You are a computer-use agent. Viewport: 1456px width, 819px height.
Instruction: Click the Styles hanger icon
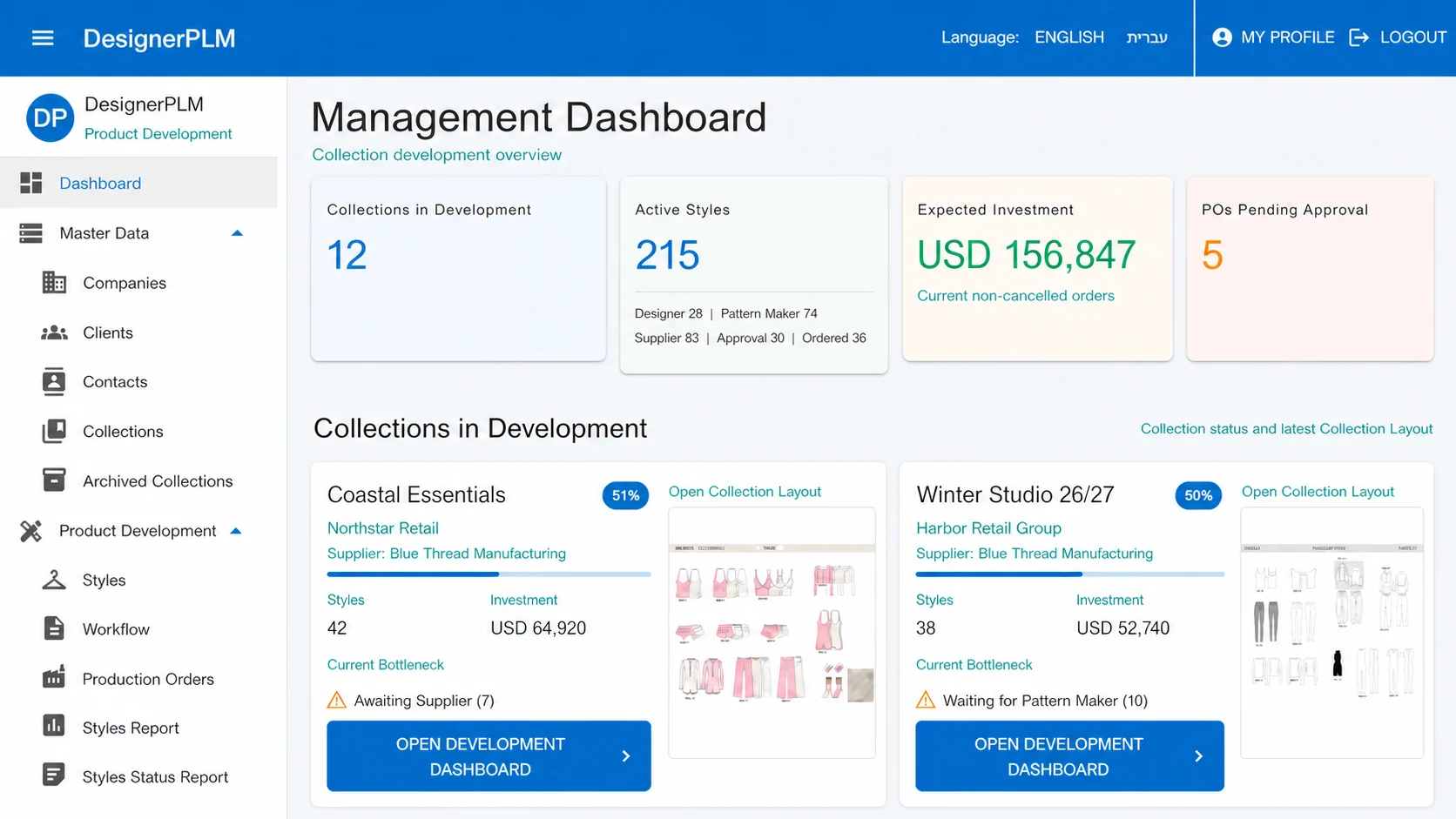click(x=54, y=580)
